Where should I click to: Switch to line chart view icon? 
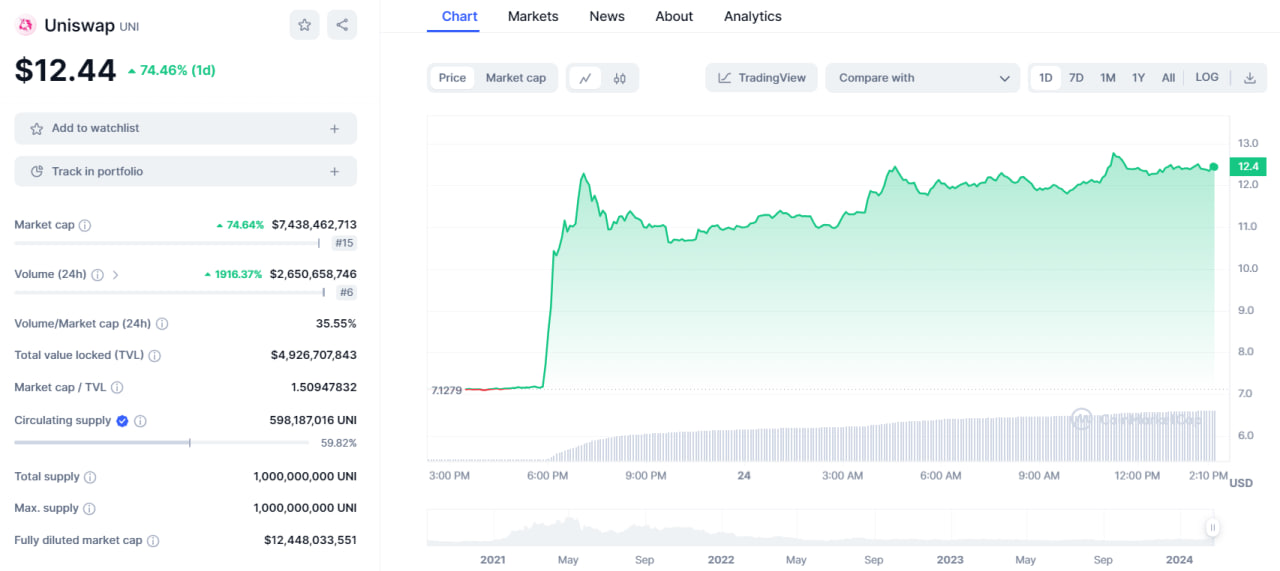(585, 78)
